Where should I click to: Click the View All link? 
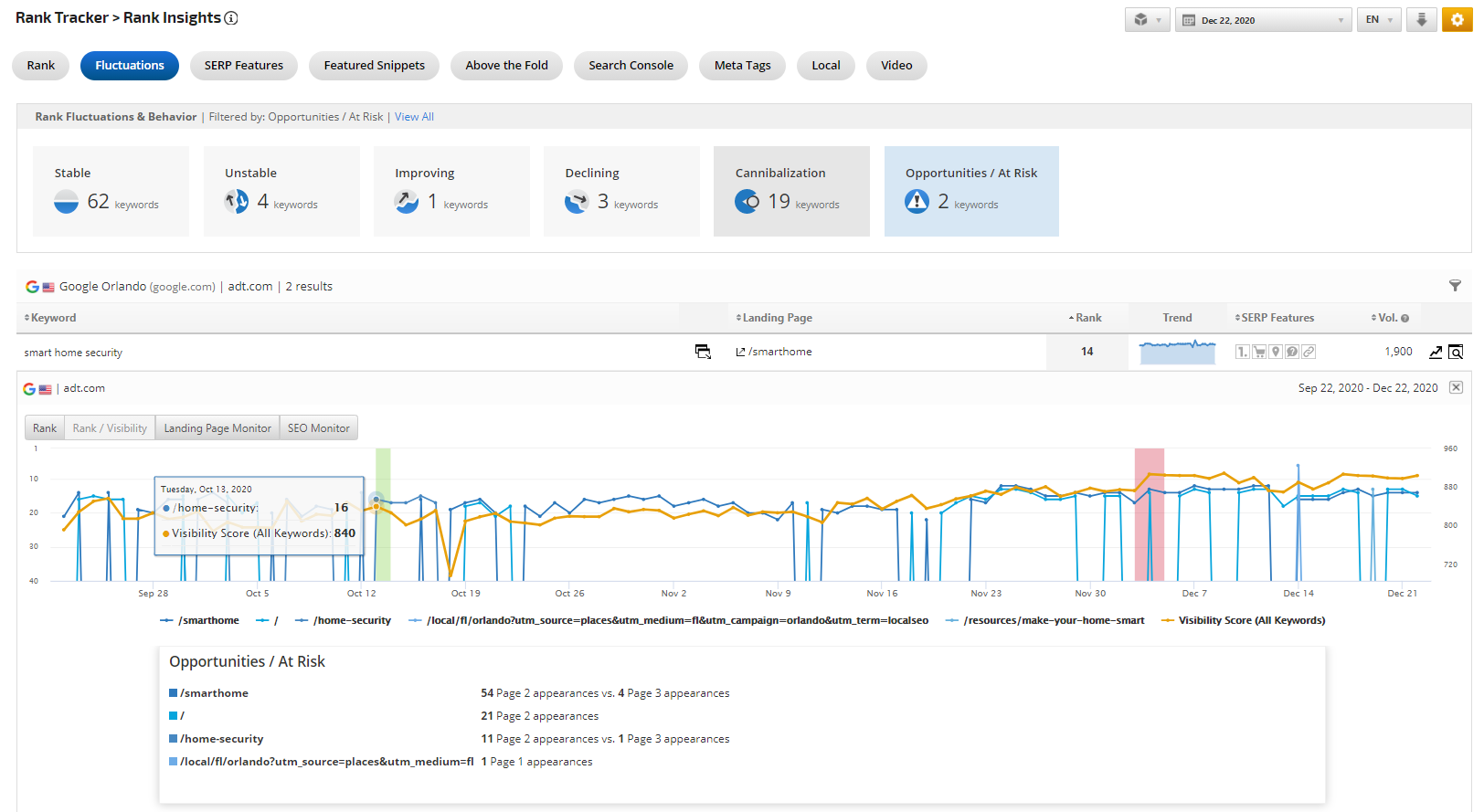(414, 117)
